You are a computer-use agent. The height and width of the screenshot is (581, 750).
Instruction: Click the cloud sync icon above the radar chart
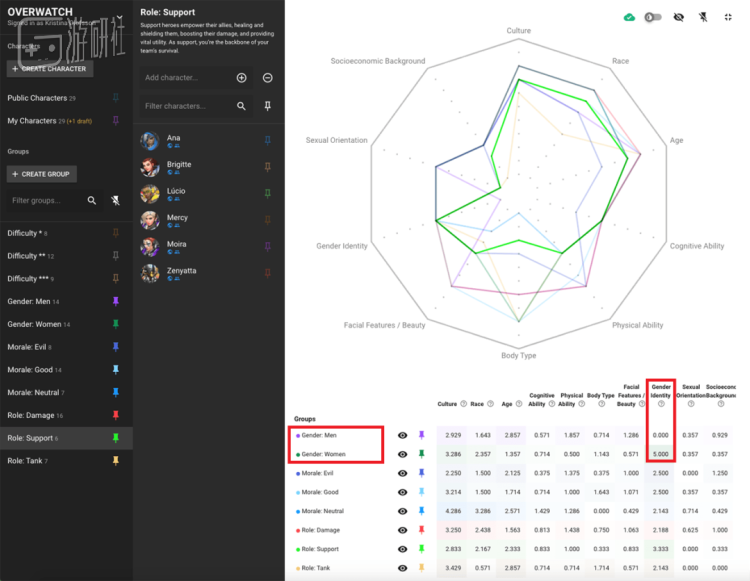(x=629, y=17)
